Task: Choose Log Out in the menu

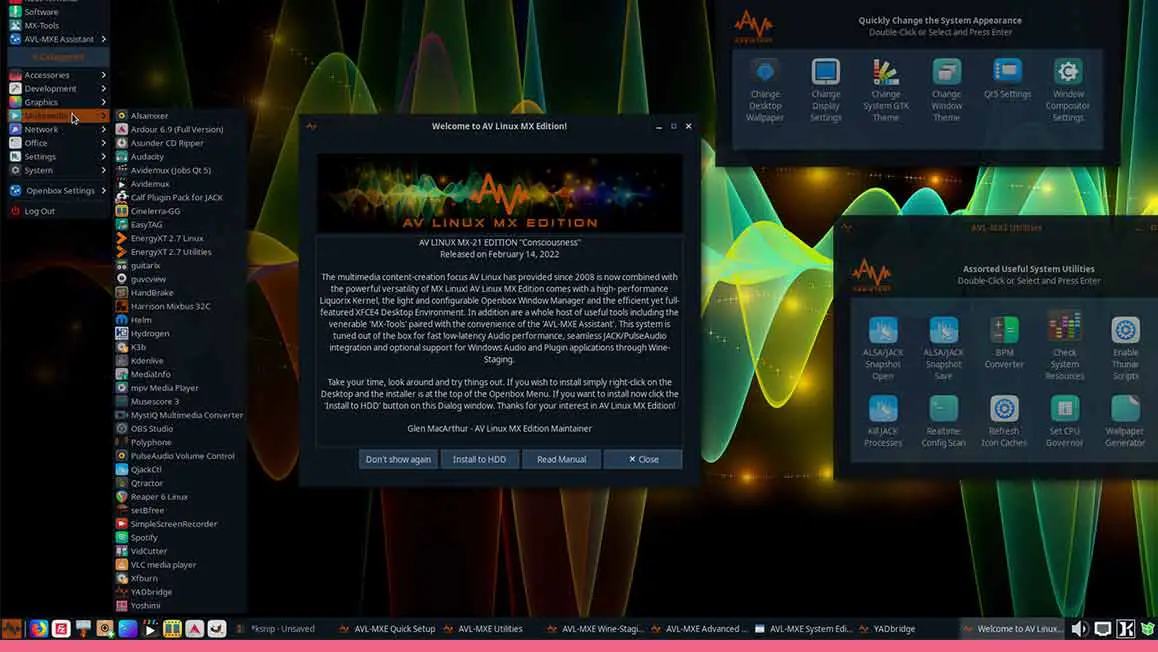Action: point(39,211)
